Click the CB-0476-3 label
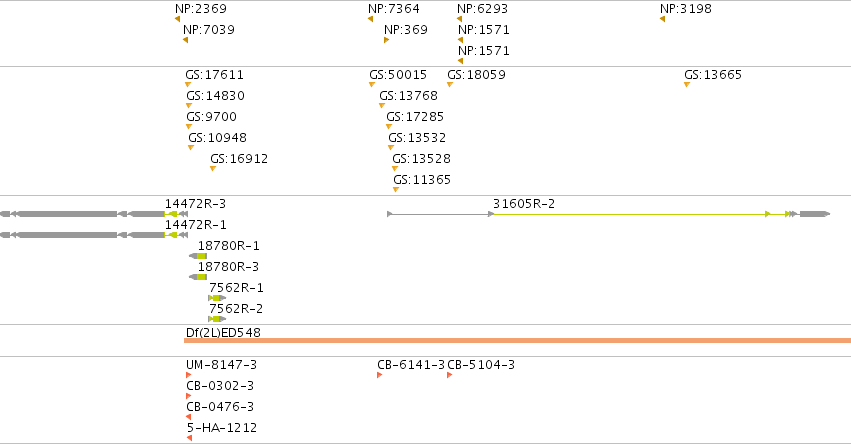 (220, 407)
